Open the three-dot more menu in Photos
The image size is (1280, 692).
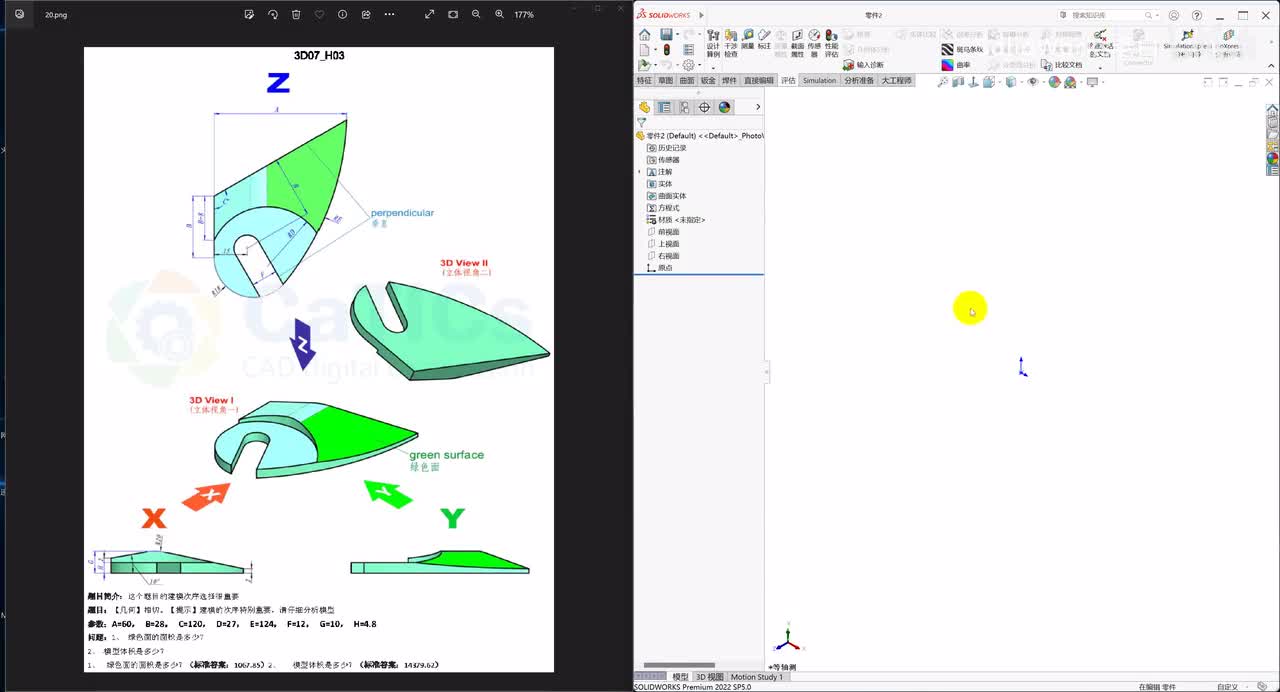click(389, 15)
